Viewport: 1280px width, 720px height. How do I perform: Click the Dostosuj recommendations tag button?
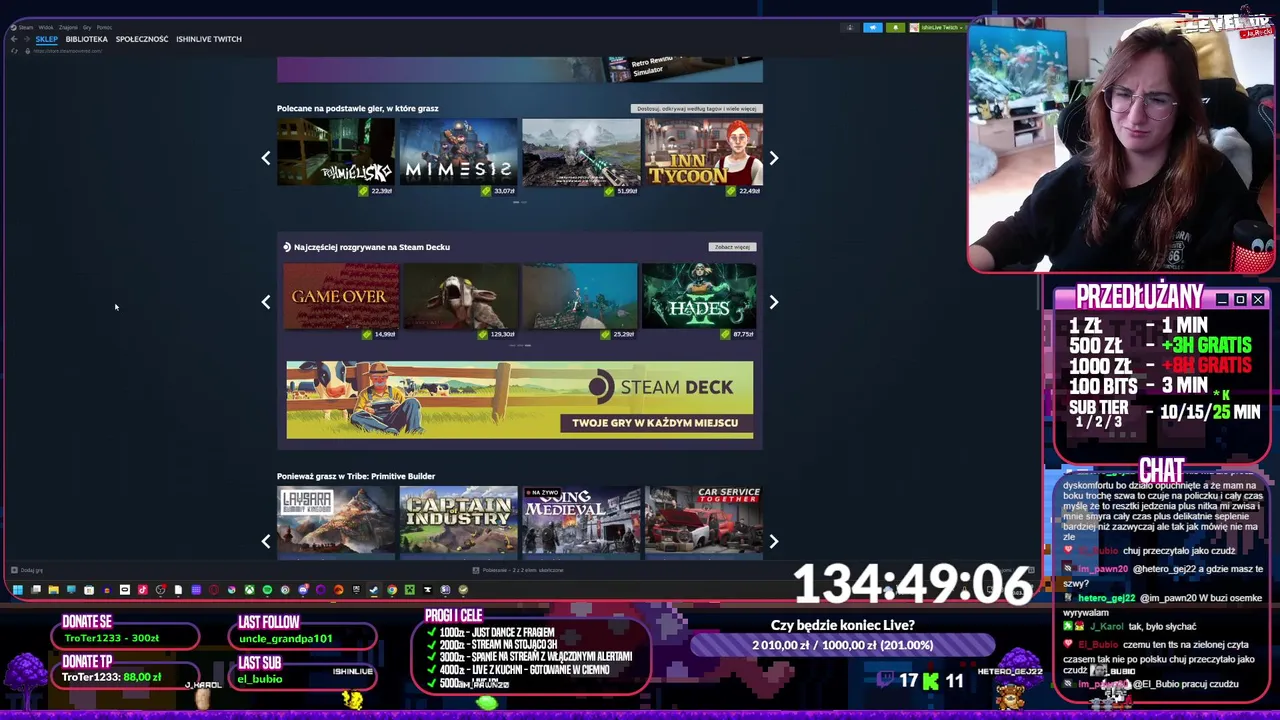pos(698,108)
